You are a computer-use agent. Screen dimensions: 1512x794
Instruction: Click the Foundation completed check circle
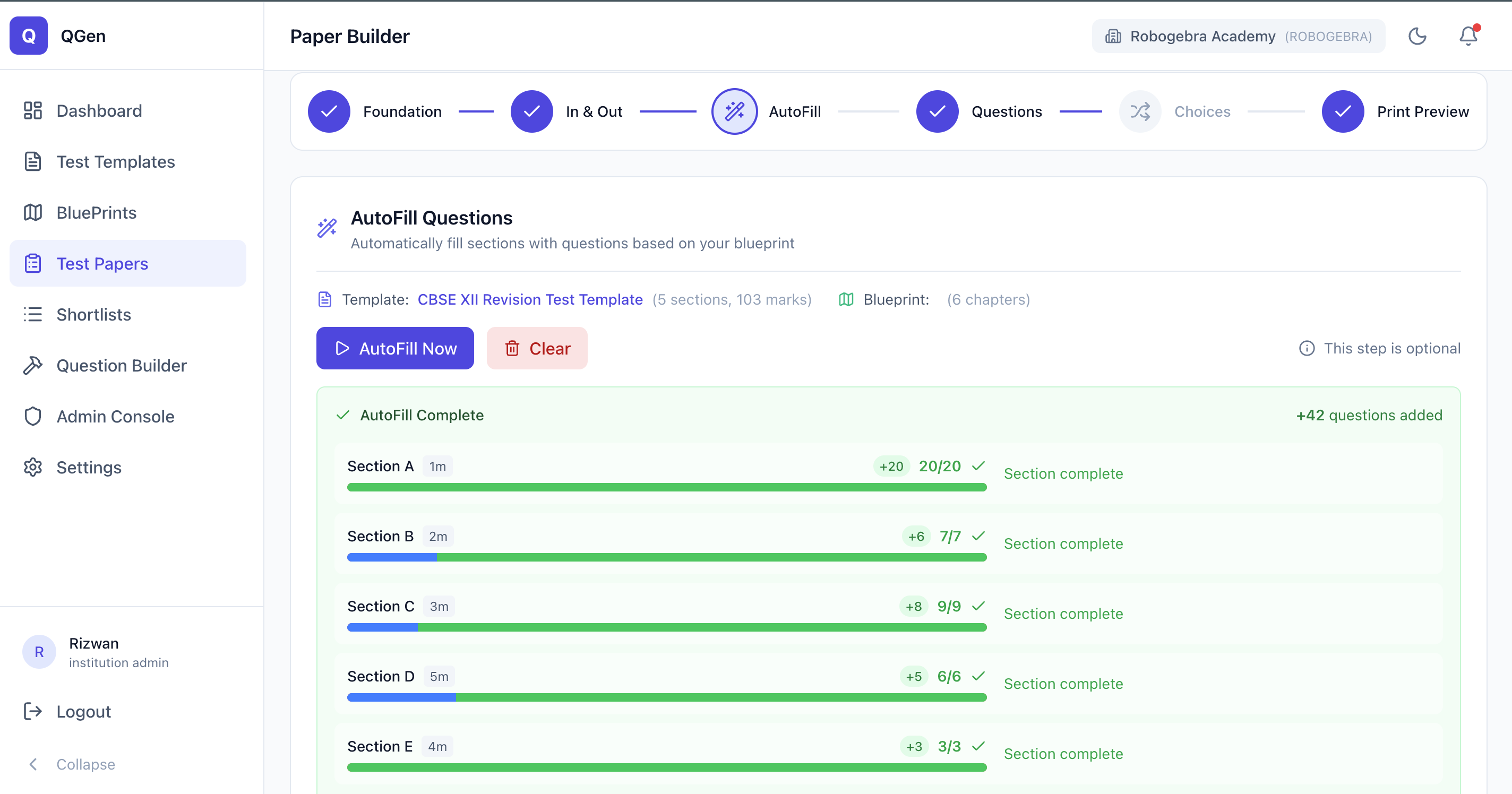tap(329, 111)
